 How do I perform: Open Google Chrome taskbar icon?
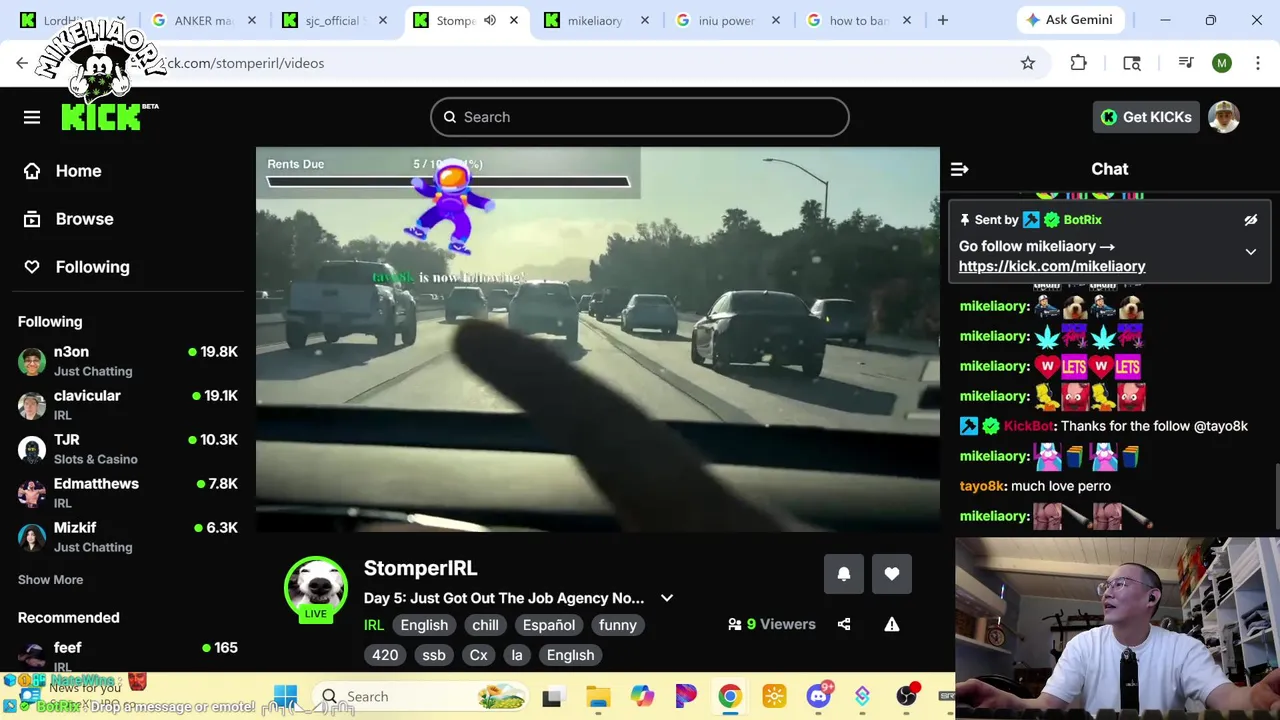click(x=730, y=697)
